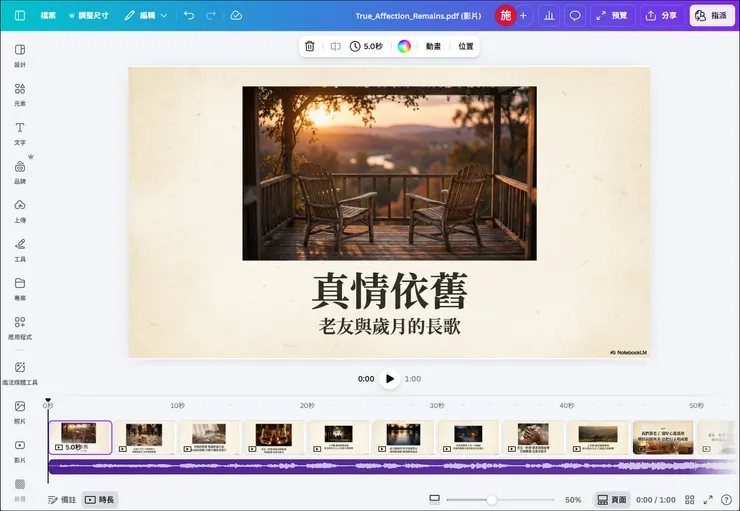Select the purple audio waveform track
This screenshot has height=511, width=740.
(392, 467)
